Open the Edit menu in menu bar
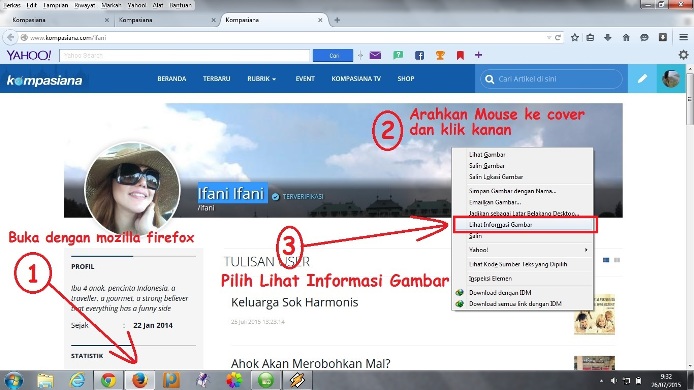 click(31, 5)
